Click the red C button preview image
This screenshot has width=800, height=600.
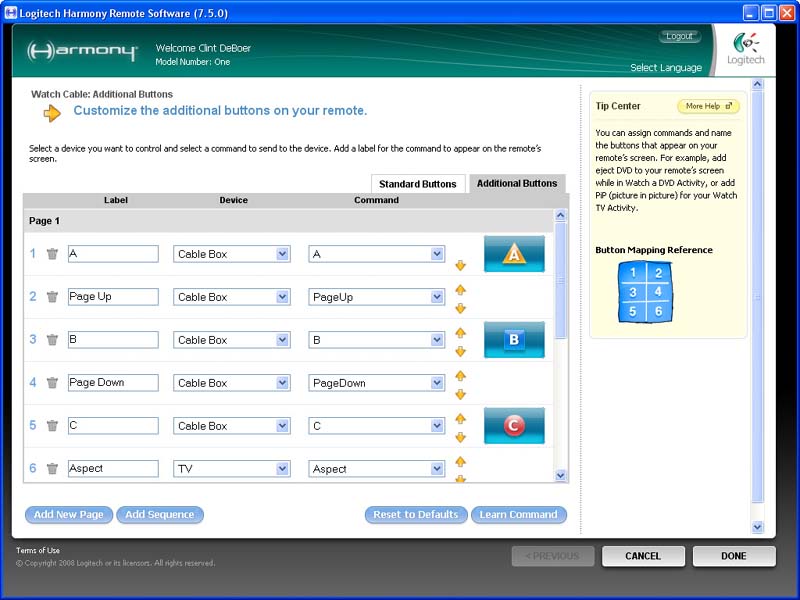click(514, 426)
